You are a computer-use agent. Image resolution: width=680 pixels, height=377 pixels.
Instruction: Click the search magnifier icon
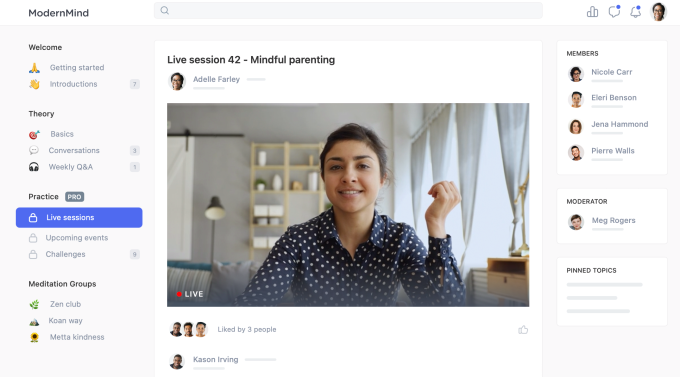pos(165,10)
